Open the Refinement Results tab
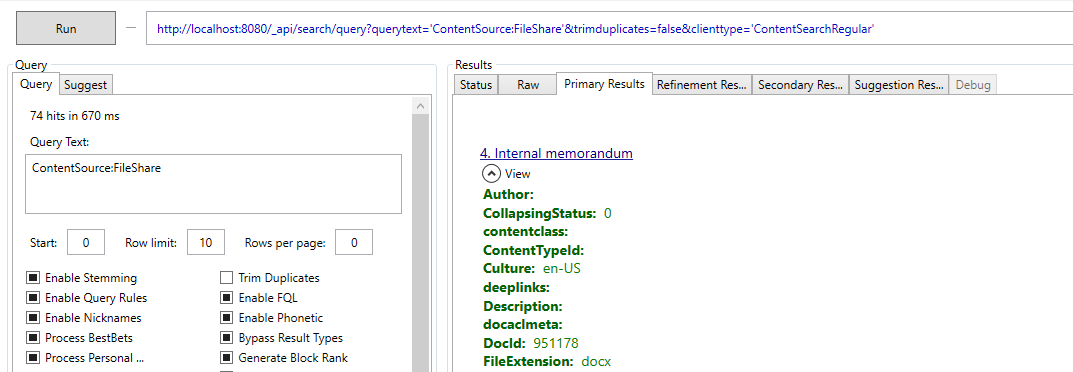The height and width of the screenshot is (372, 1073). pyautogui.click(x=702, y=85)
